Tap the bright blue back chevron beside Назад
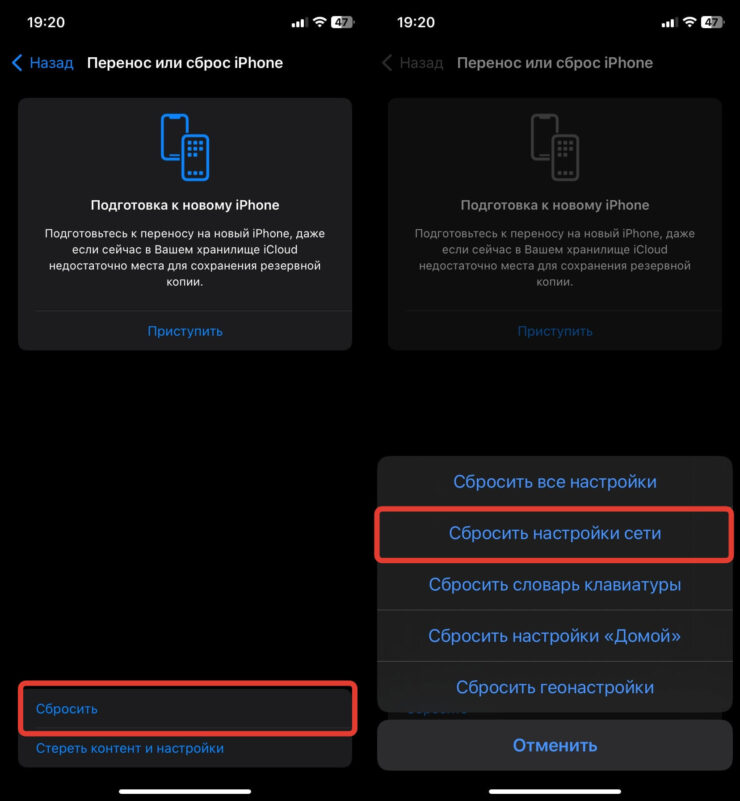Viewport: 740px width, 801px height. (x=16, y=63)
